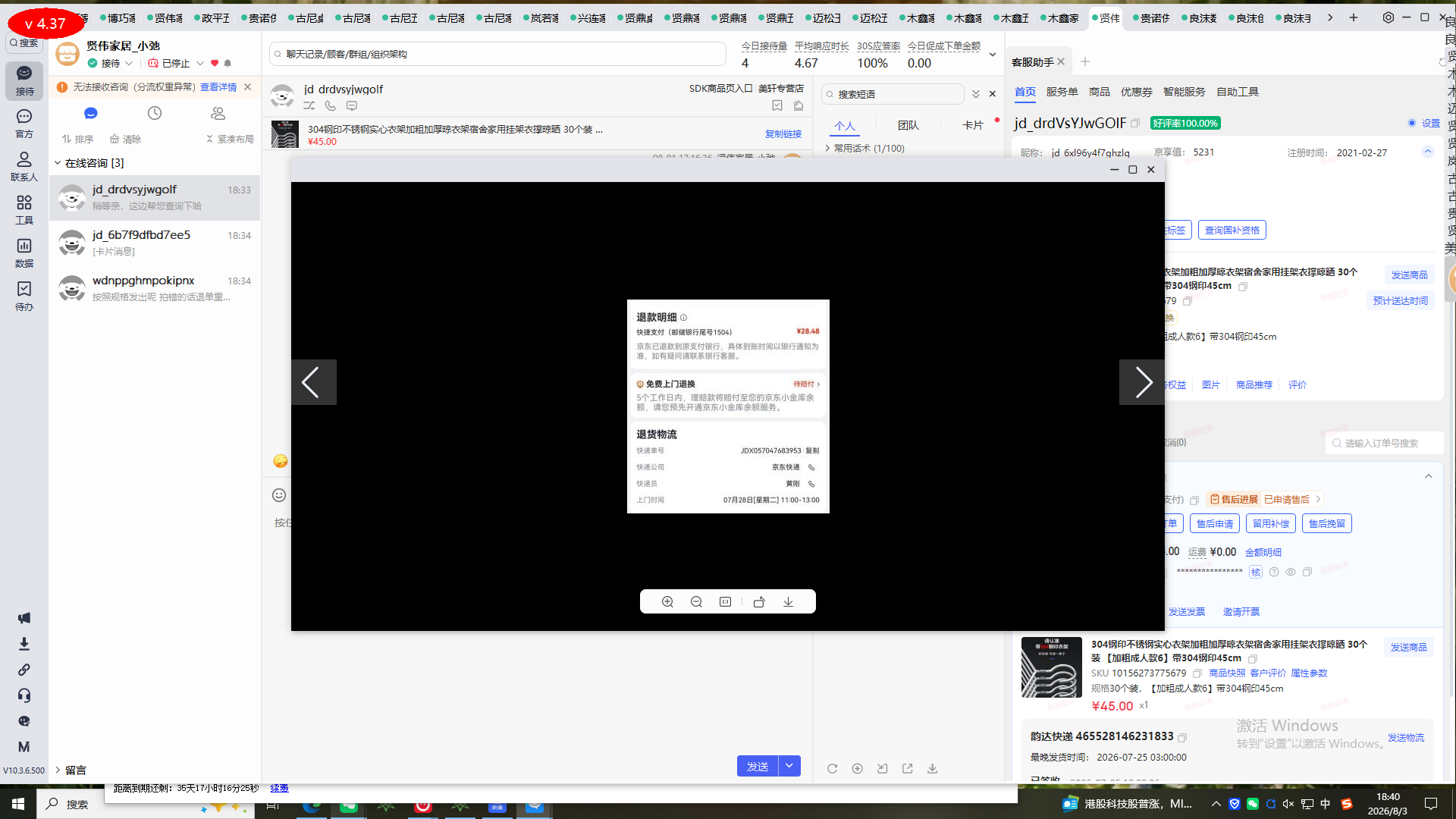The image size is (1456, 819).
Task: Download the previewed image from viewer toolbar
Action: click(788, 601)
